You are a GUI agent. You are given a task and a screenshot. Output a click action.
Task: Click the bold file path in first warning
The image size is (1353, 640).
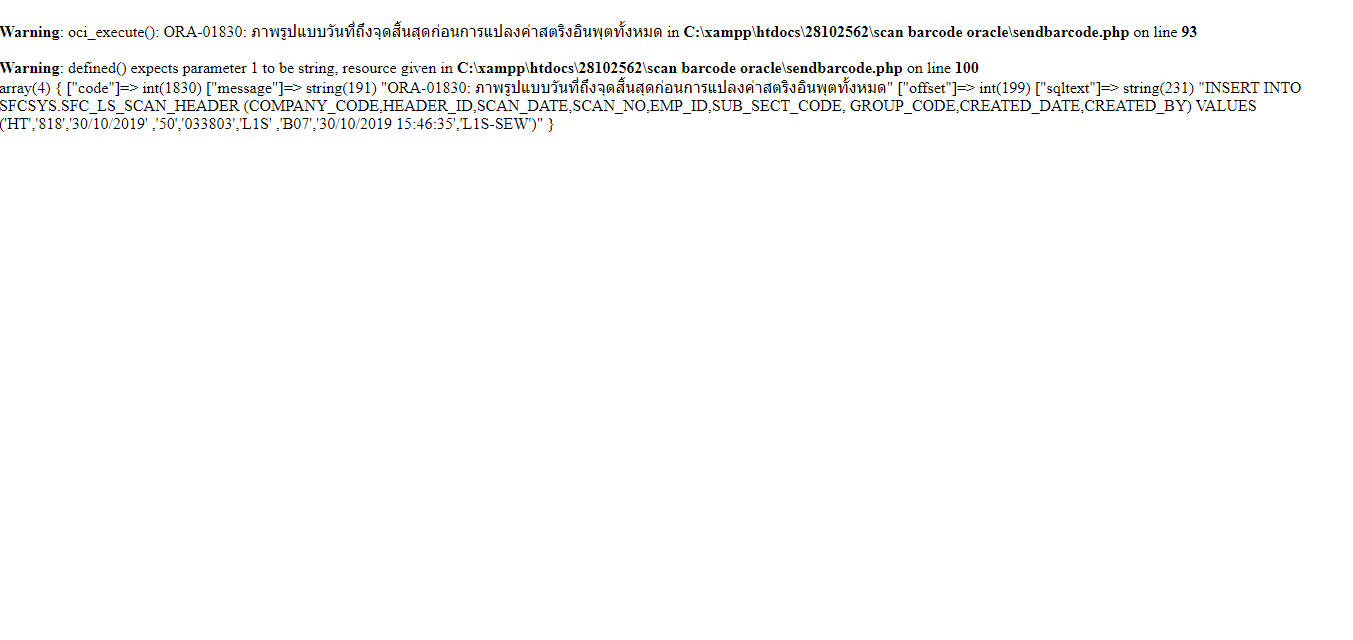pos(906,32)
